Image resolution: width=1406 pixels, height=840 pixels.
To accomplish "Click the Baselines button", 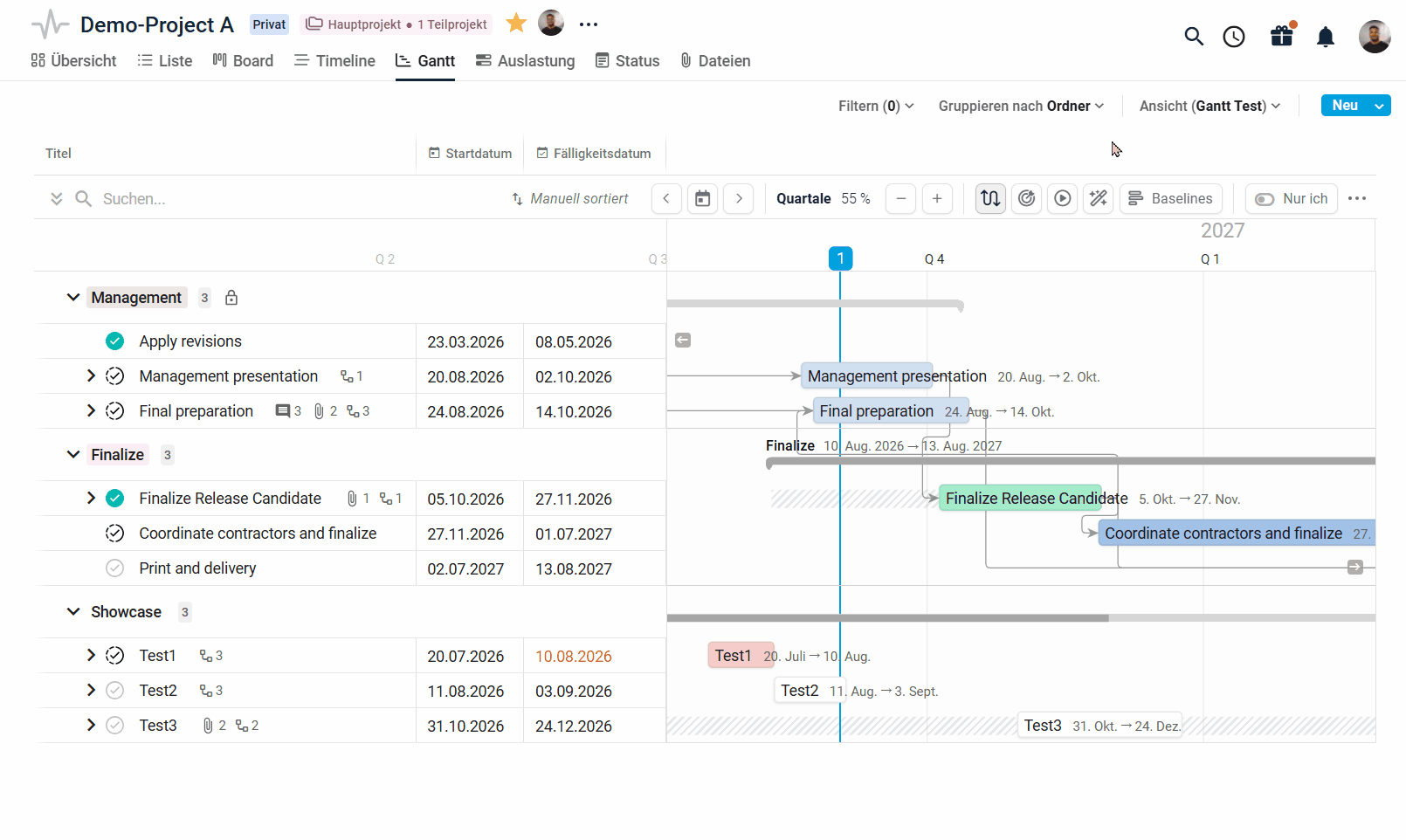I will pos(1170,198).
